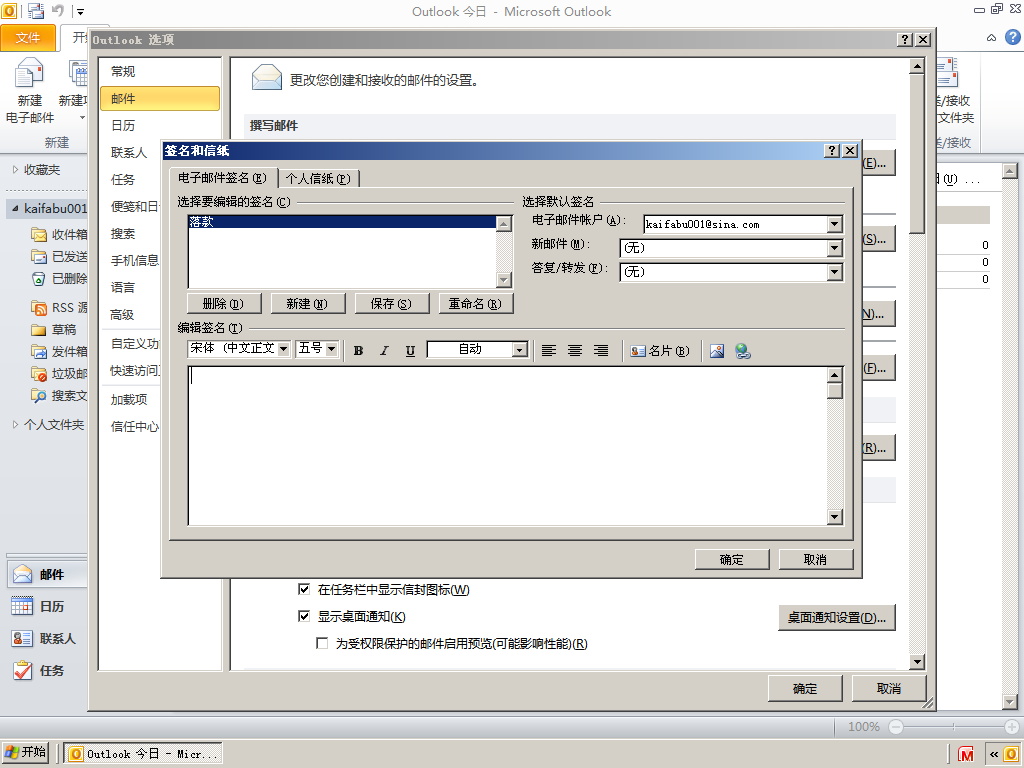
Task: Open 已发送 folder icon
Action: pyautogui.click(x=39, y=256)
